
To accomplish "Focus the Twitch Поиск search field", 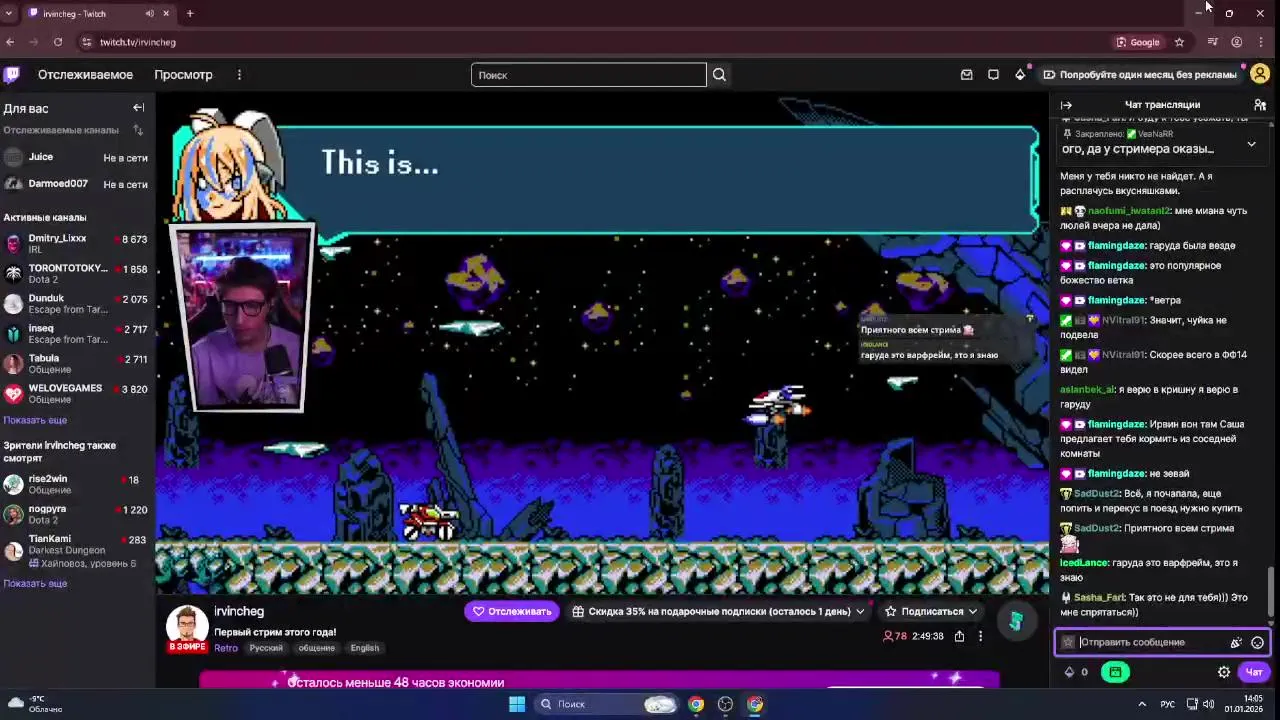I will [588, 75].
